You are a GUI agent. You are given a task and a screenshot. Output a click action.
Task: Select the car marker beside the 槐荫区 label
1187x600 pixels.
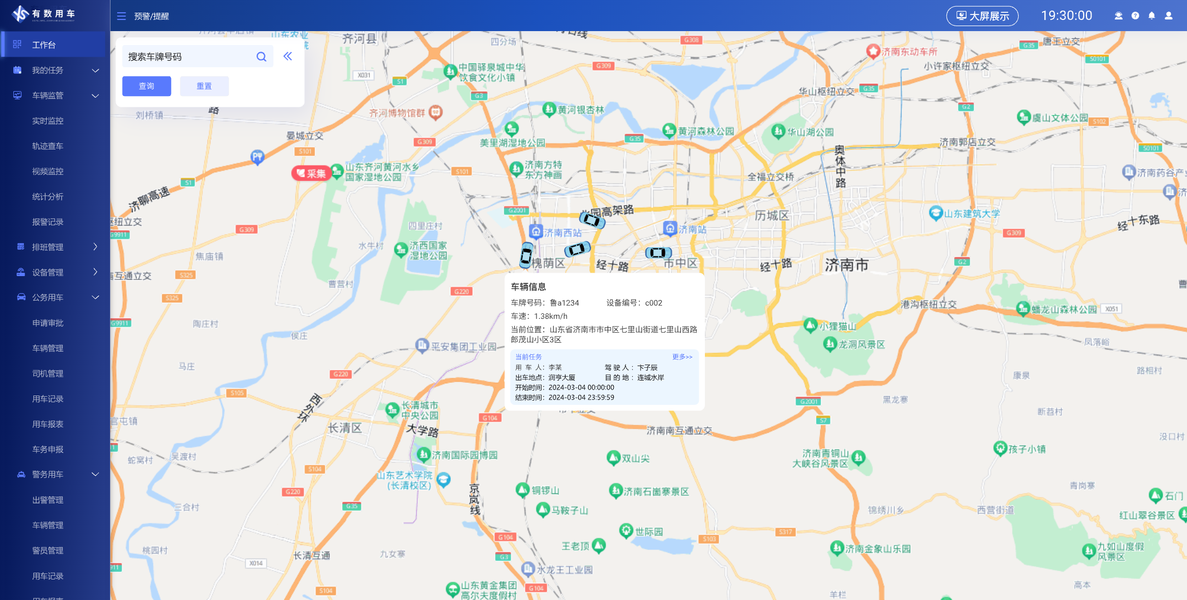tap(526, 254)
